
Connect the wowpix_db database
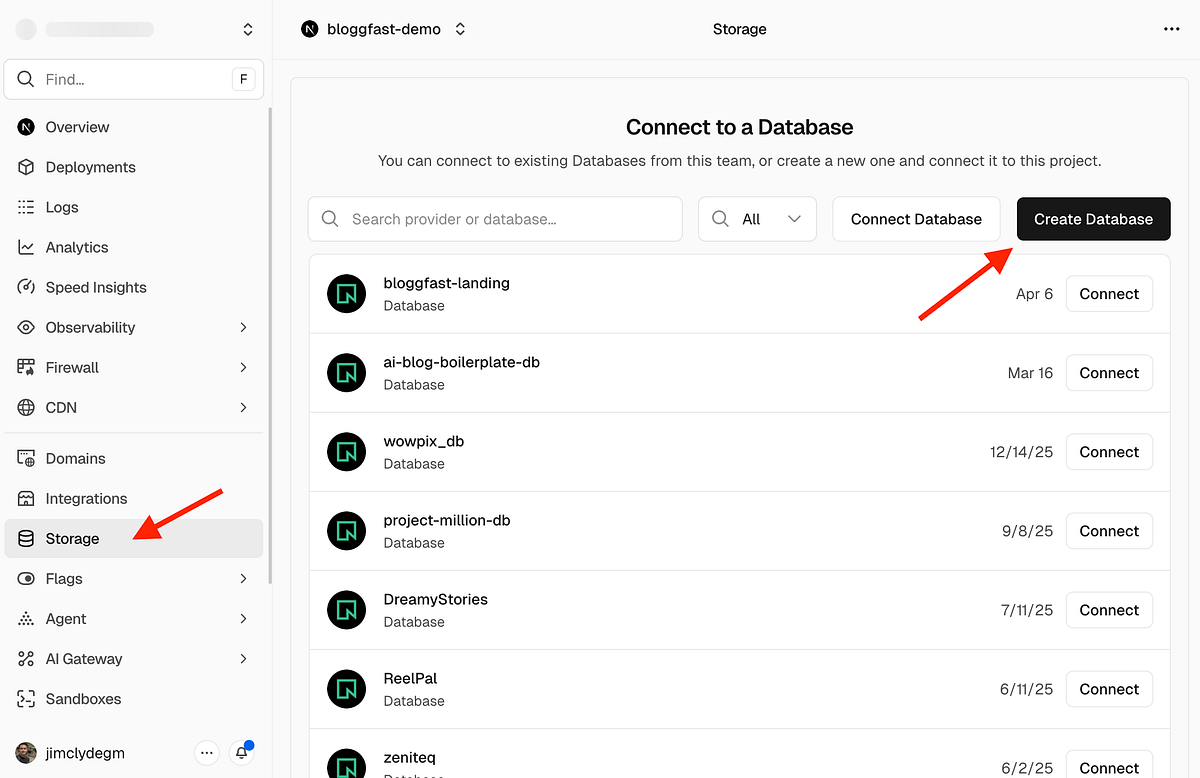tap(1109, 452)
